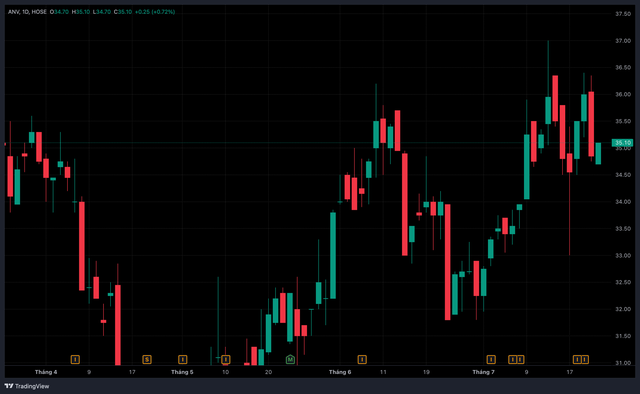Click the green M event marker

pyautogui.click(x=290, y=359)
